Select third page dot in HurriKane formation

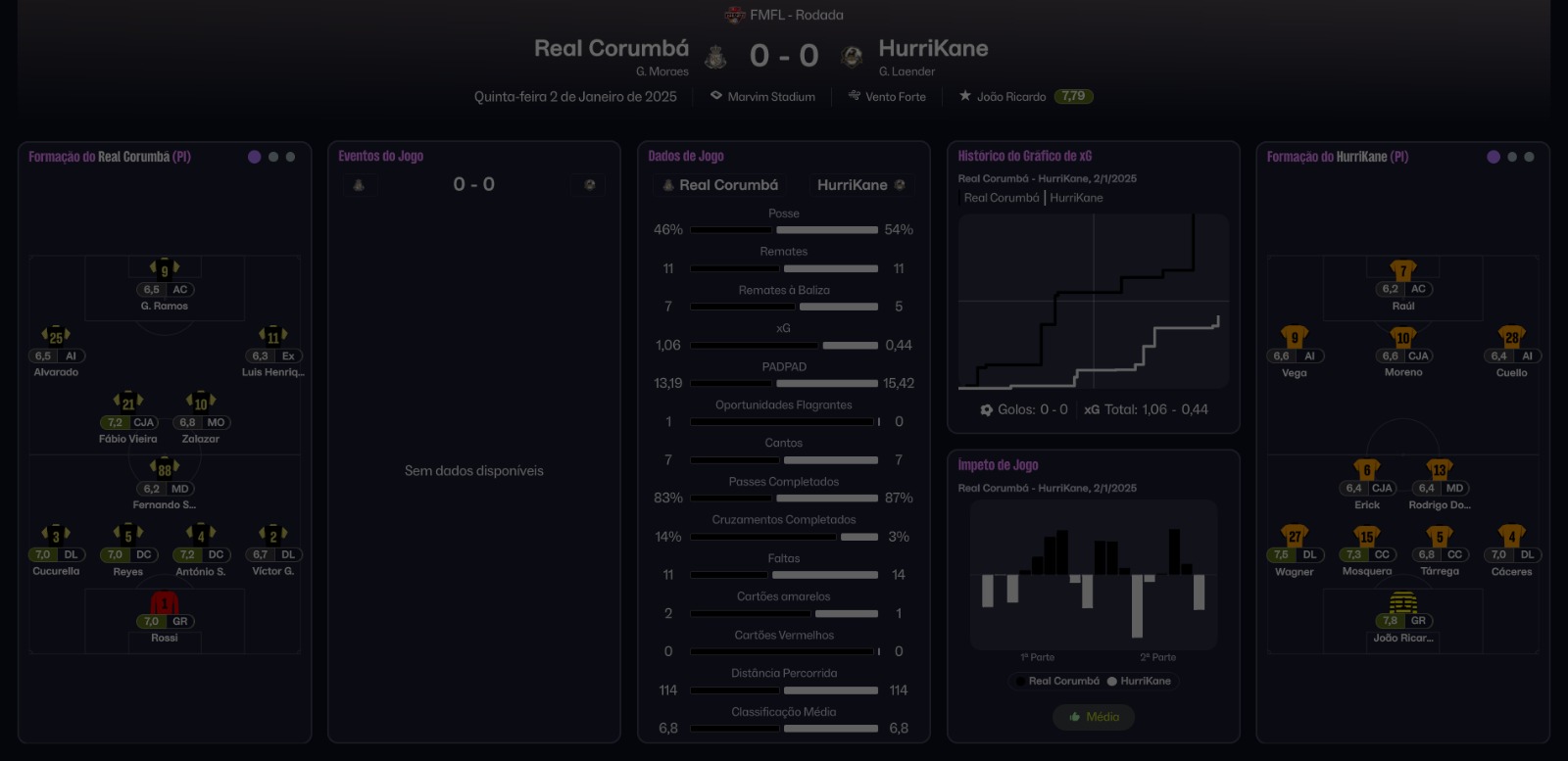[1529, 157]
